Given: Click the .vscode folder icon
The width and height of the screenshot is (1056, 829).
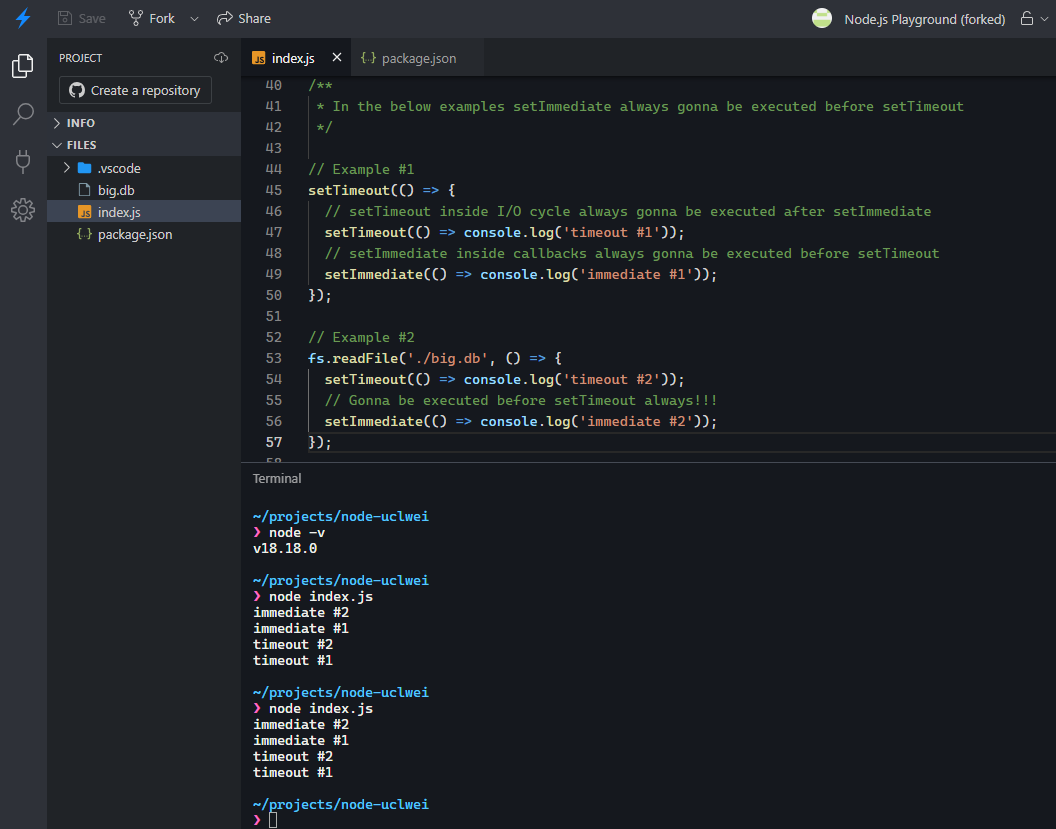Looking at the screenshot, I should [x=84, y=168].
